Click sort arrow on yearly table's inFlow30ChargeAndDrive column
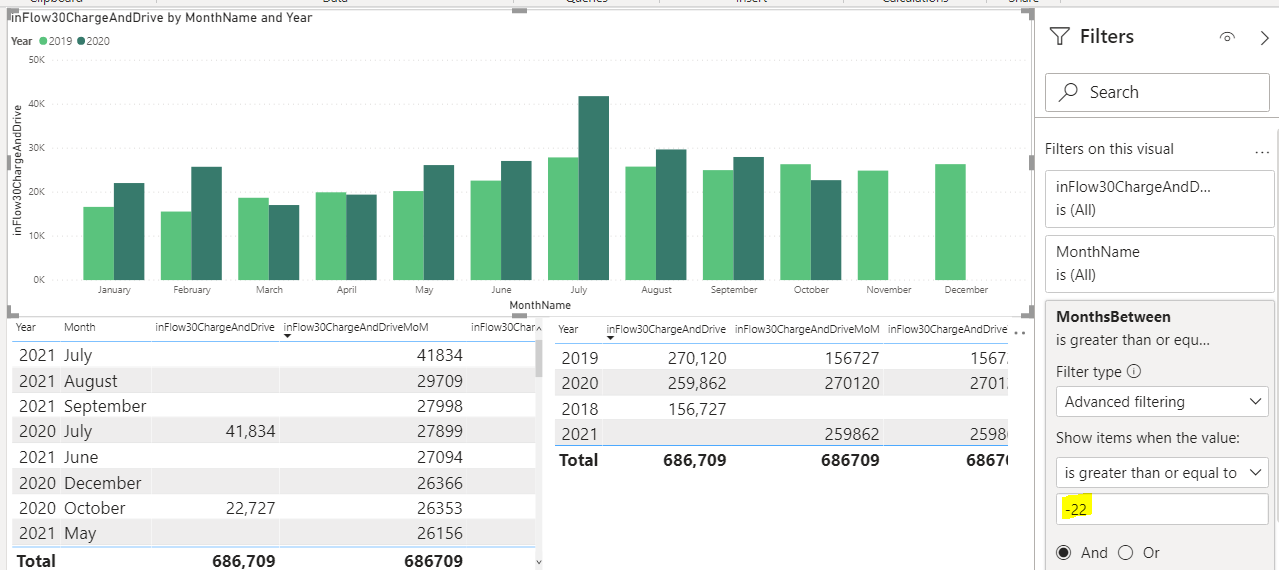The width and height of the screenshot is (1279, 570). click(x=611, y=337)
